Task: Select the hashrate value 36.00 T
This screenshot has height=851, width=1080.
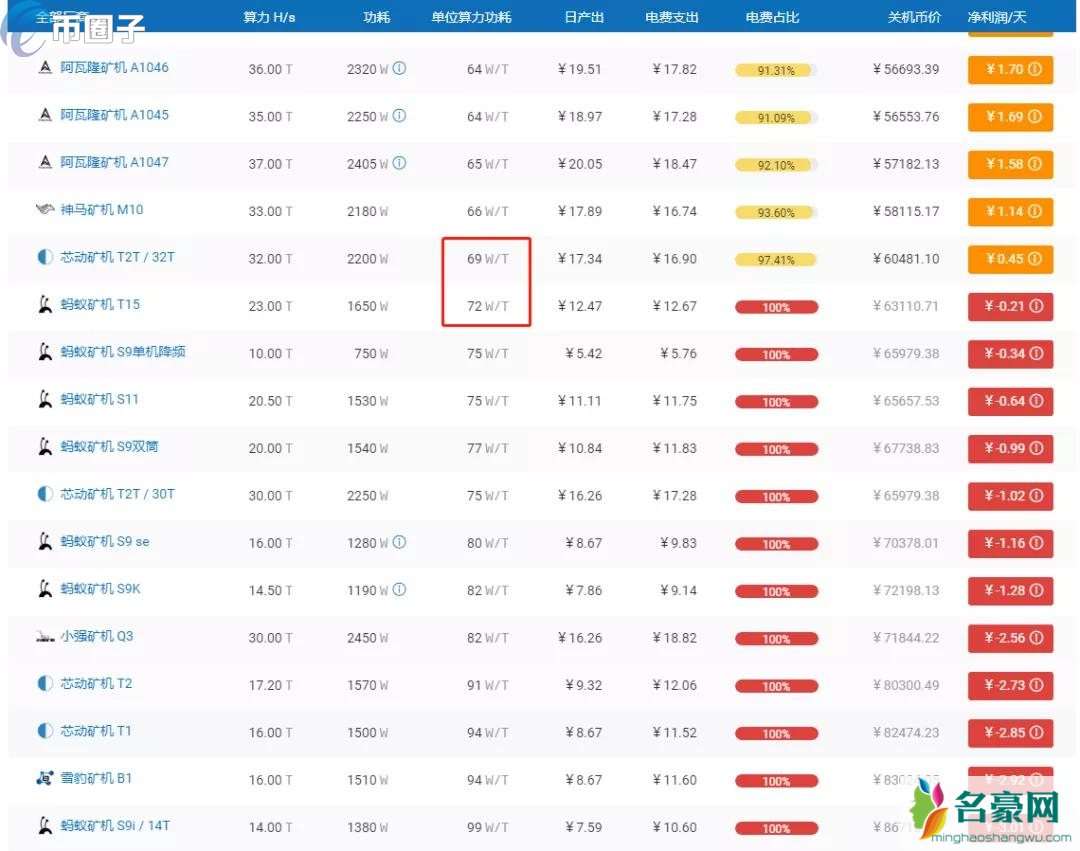Action: pyautogui.click(x=270, y=69)
